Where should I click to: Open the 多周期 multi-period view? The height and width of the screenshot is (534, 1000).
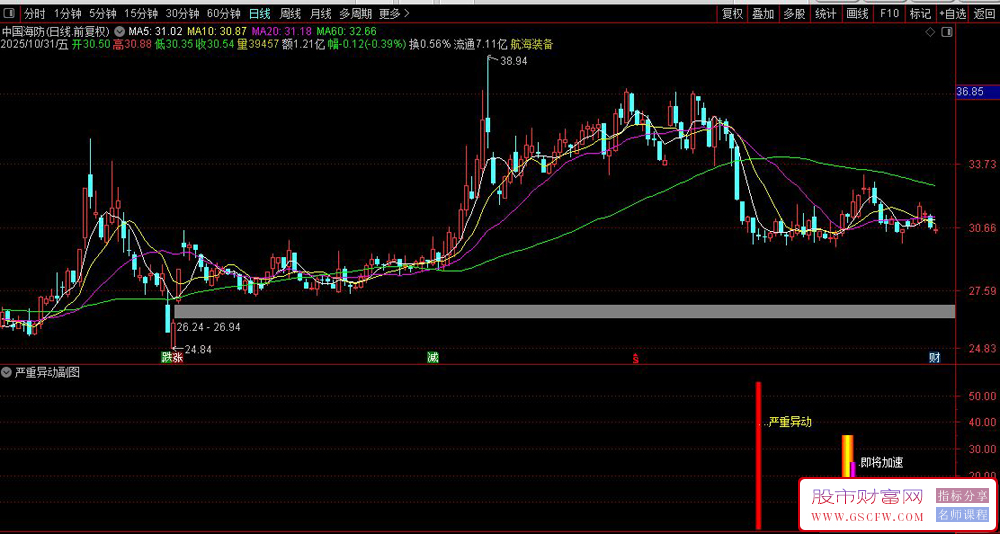355,13
